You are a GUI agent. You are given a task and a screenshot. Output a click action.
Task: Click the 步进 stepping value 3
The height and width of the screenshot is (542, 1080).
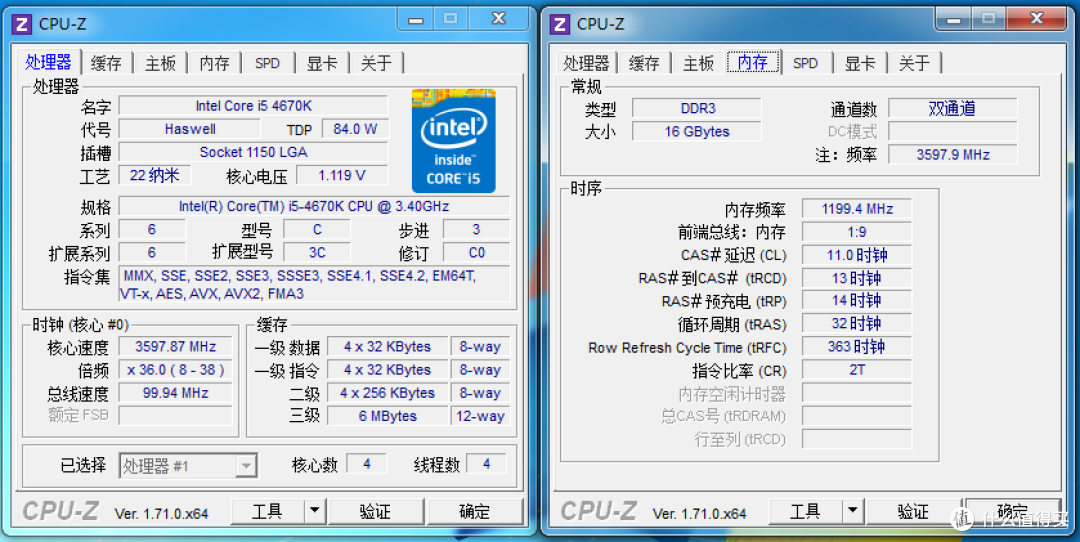pos(476,229)
